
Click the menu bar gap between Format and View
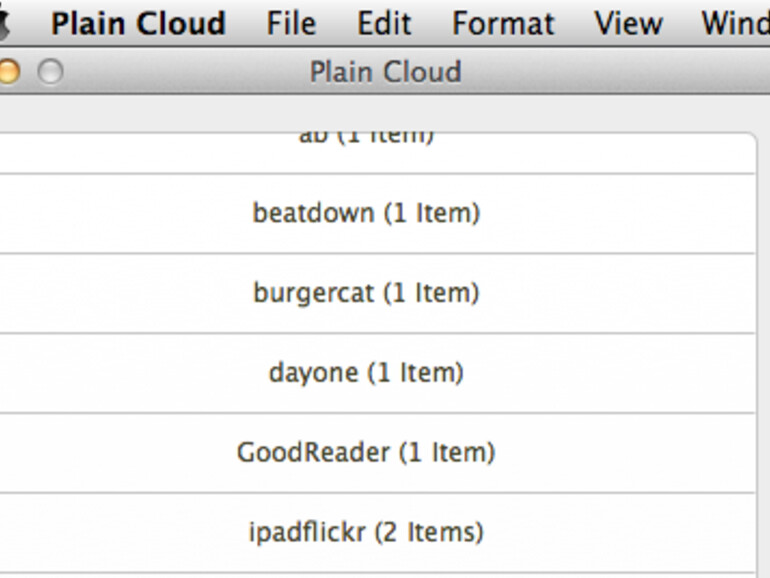[x=574, y=23]
